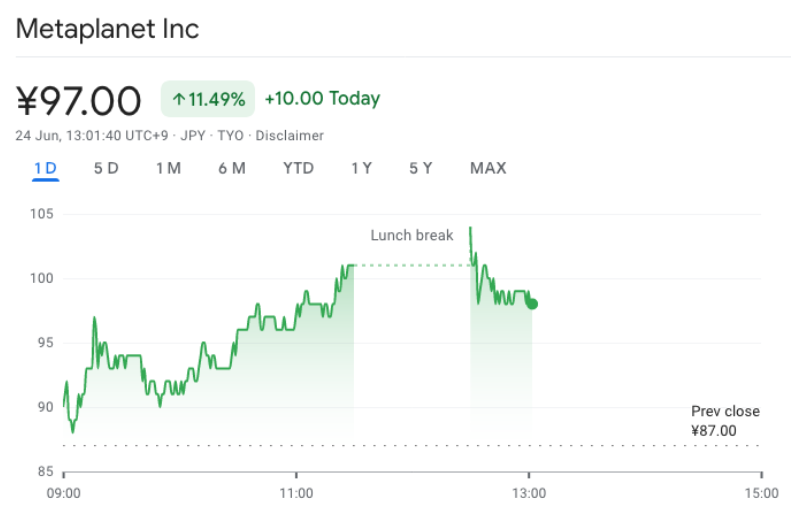Viewport: 799px width, 512px height.
Task: Select the 5 Y range tab
Action: [420, 168]
